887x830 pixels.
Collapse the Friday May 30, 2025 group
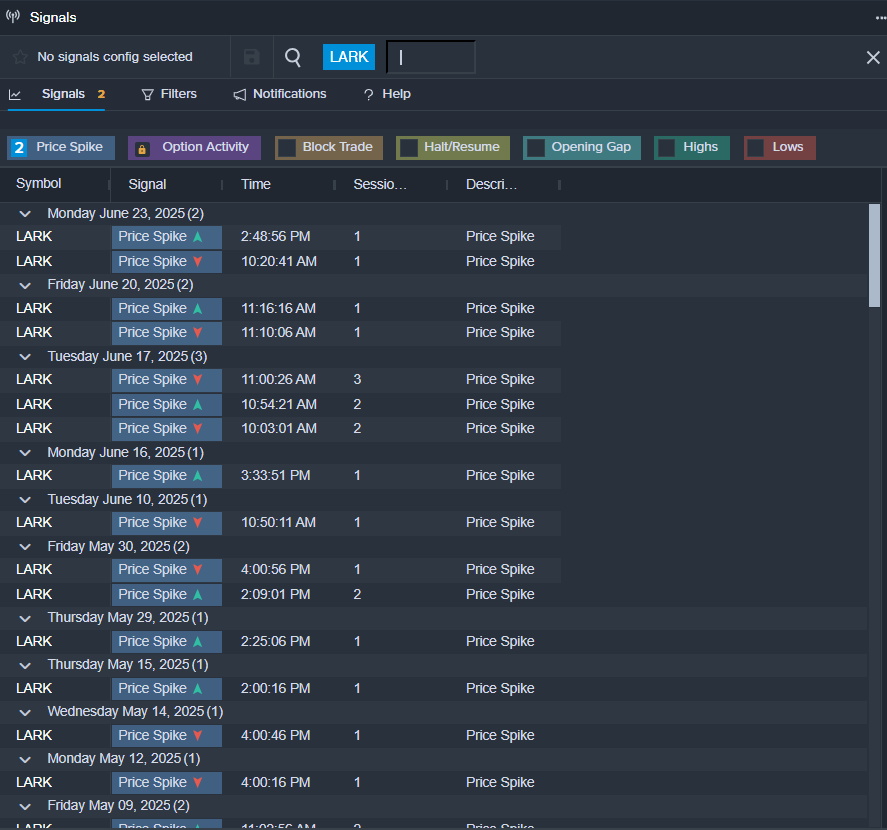25,547
